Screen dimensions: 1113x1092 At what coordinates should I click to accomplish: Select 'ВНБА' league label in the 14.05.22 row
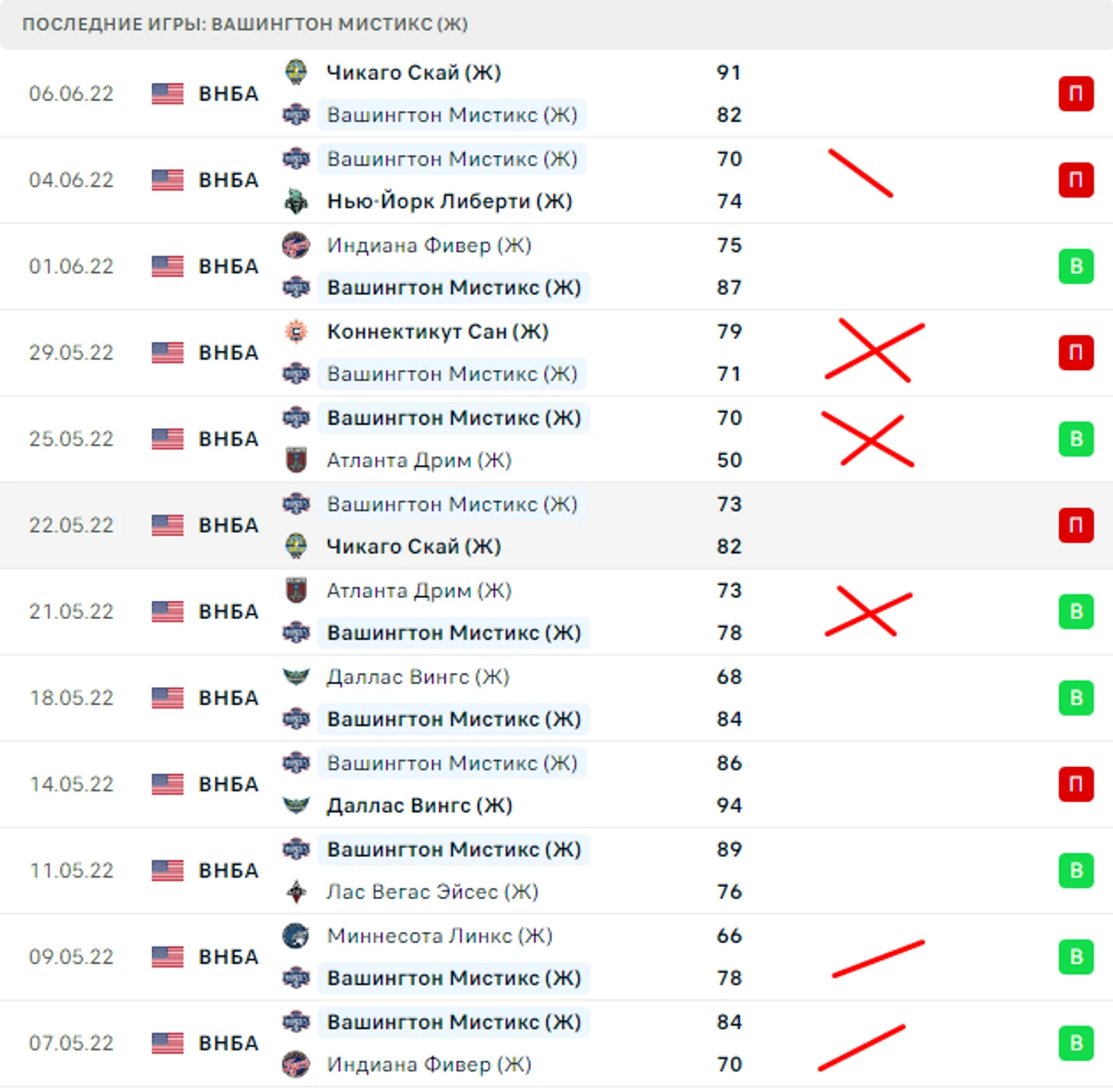229,784
